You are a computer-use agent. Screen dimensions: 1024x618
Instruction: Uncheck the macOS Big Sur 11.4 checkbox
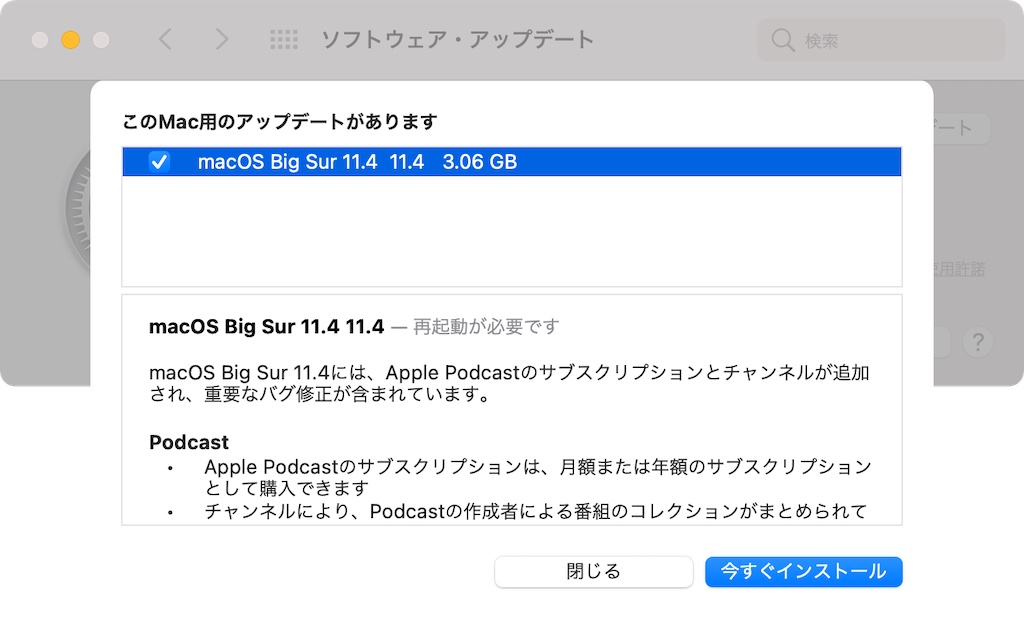(159, 161)
